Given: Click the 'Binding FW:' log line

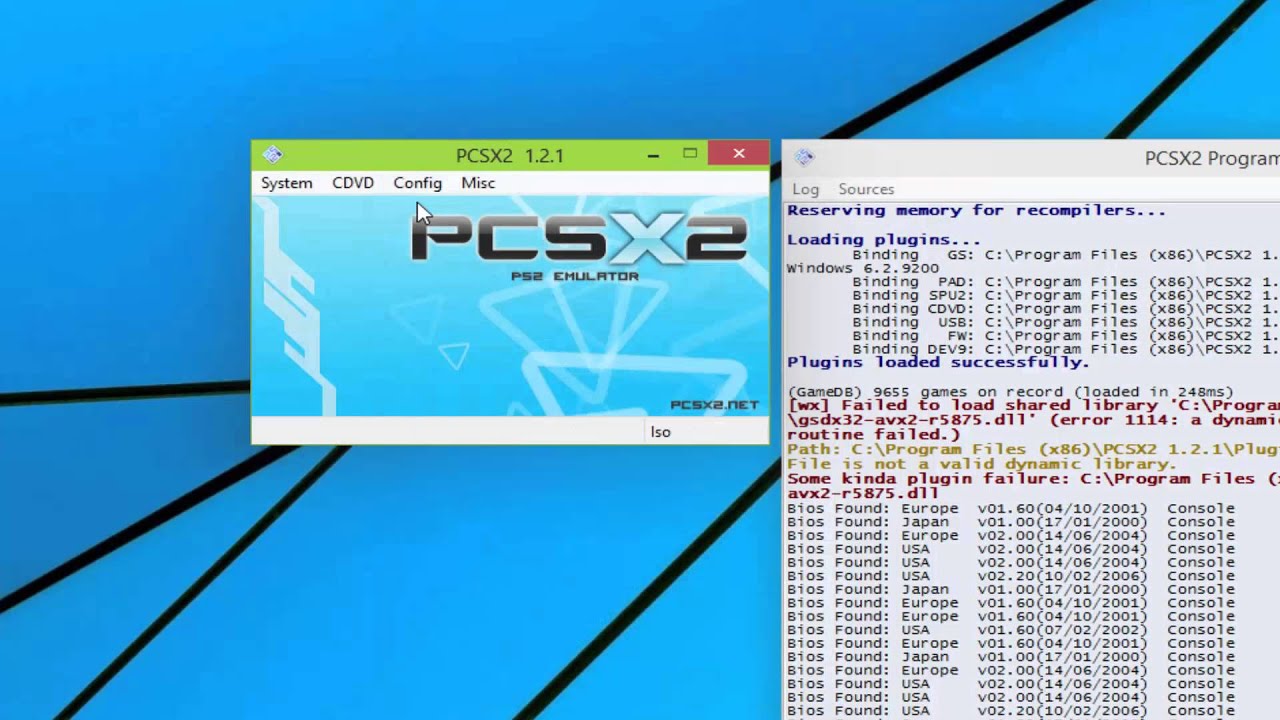Looking at the screenshot, I should [x=1065, y=336].
